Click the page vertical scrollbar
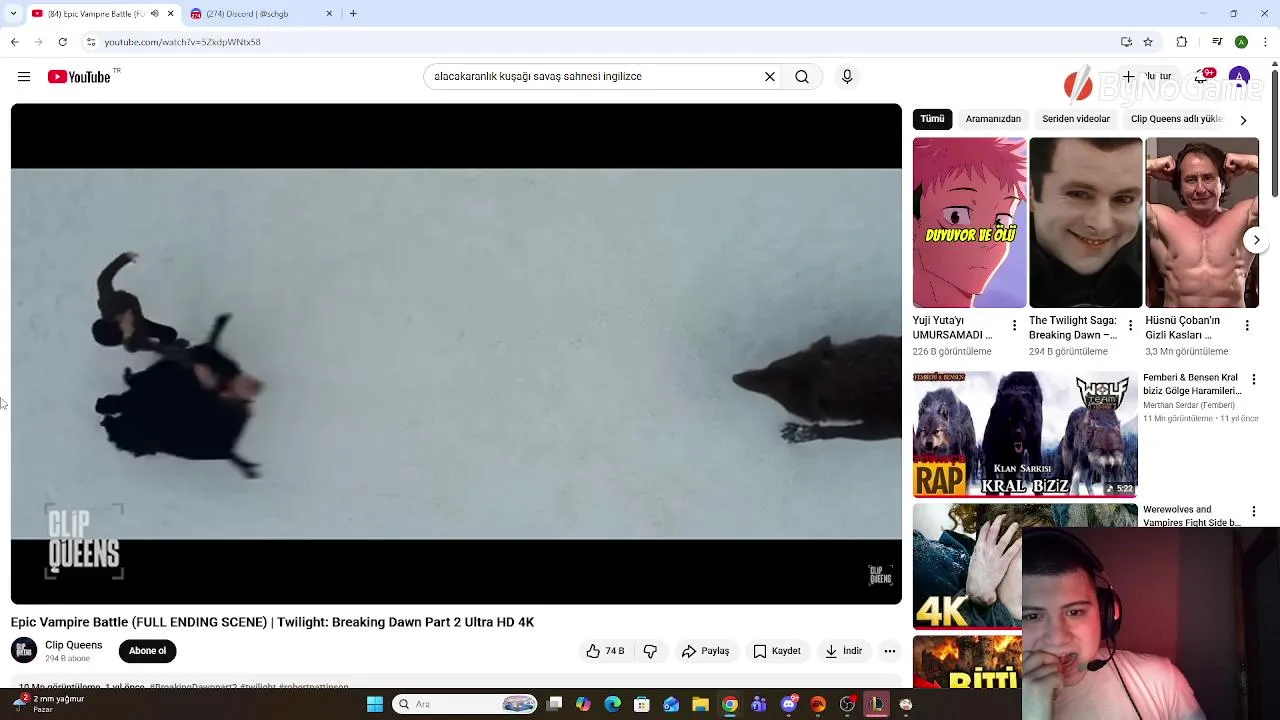 coord(1275,130)
